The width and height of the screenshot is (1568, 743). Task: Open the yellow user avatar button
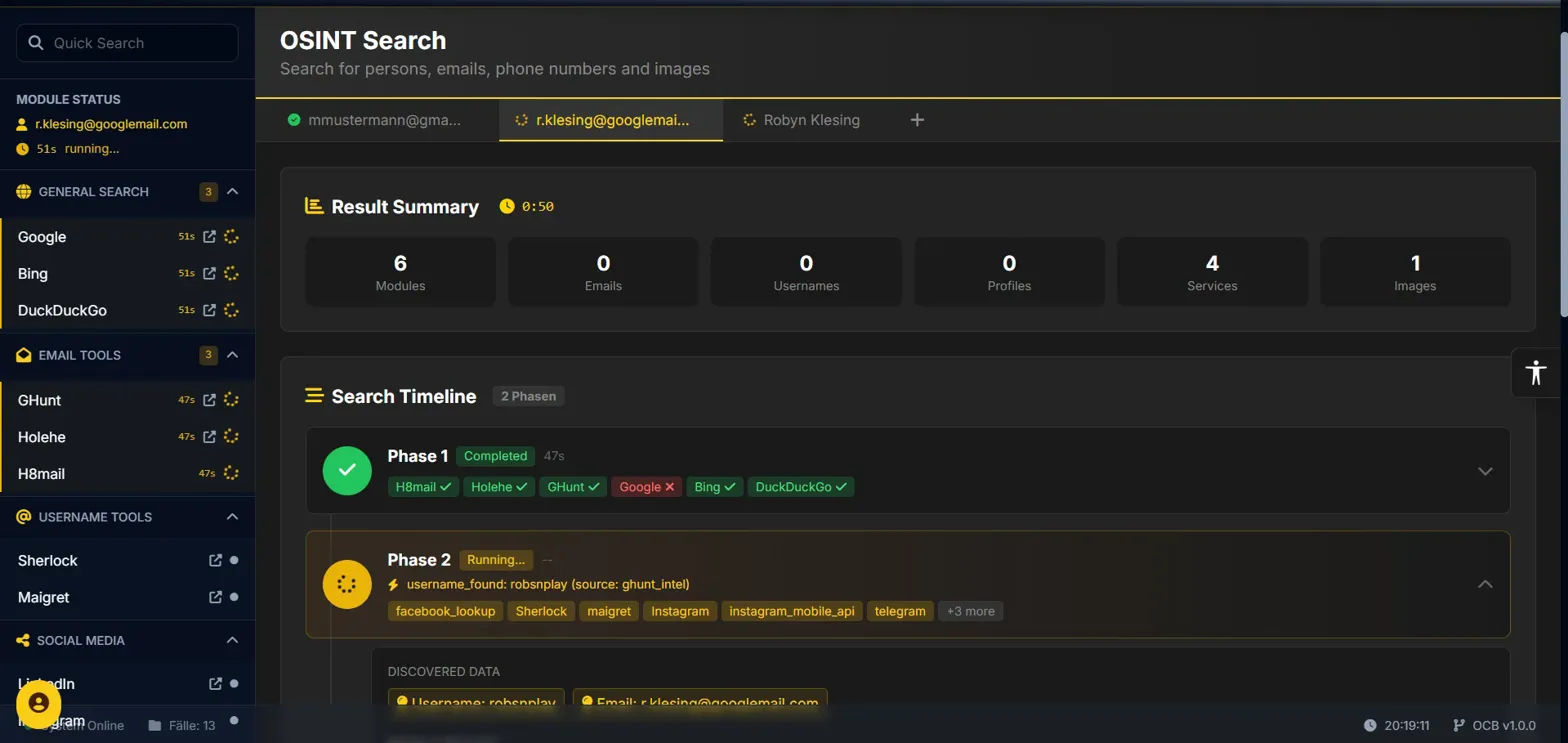coord(39,703)
